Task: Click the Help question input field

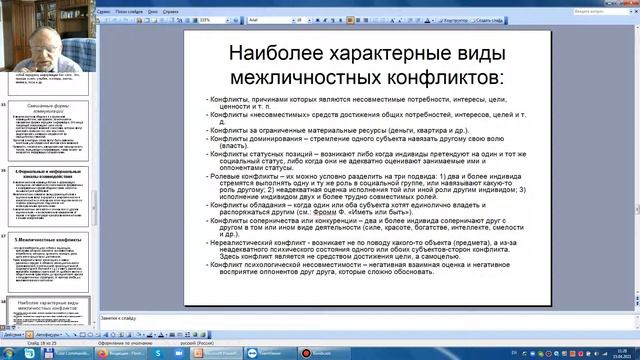Action: (x=601, y=12)
